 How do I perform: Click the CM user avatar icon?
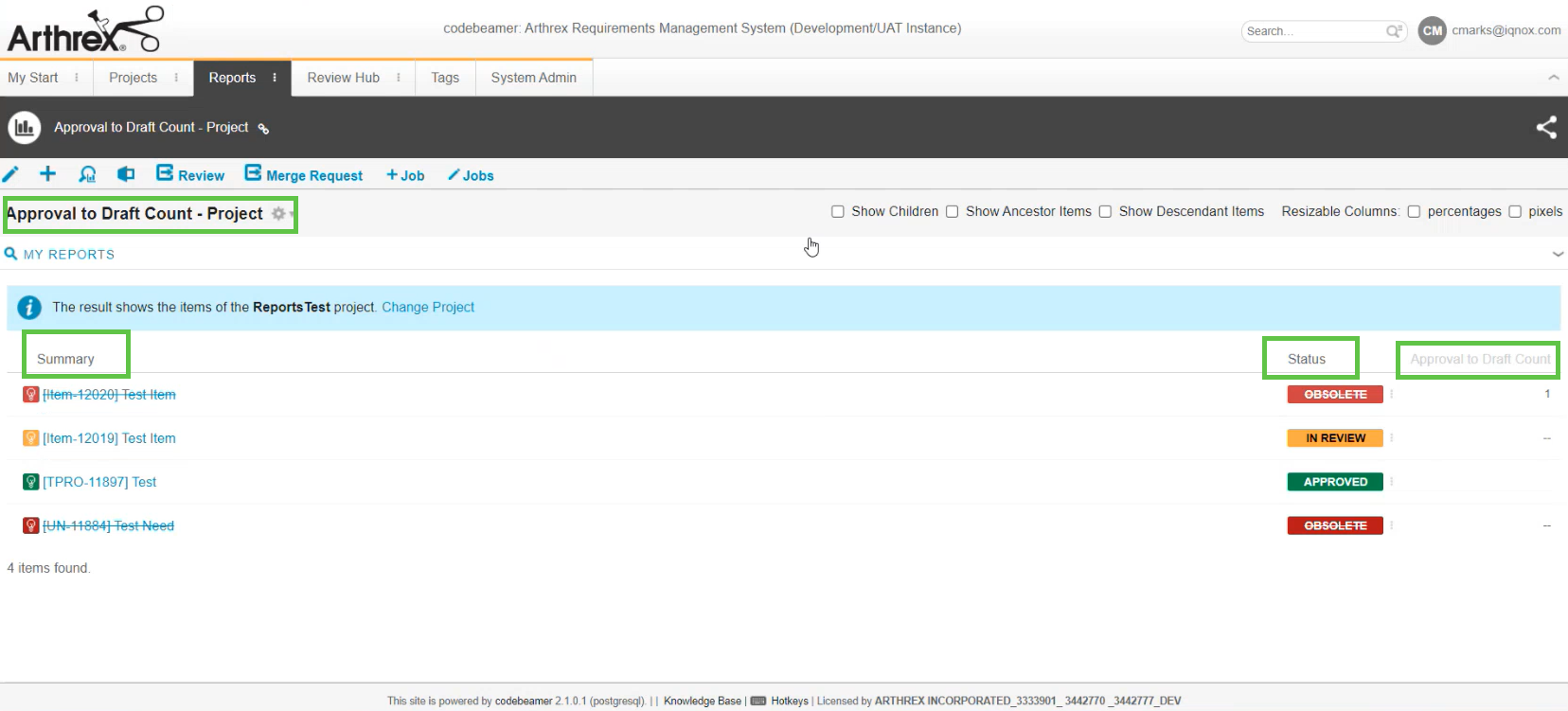click(x=1432, y=30)
